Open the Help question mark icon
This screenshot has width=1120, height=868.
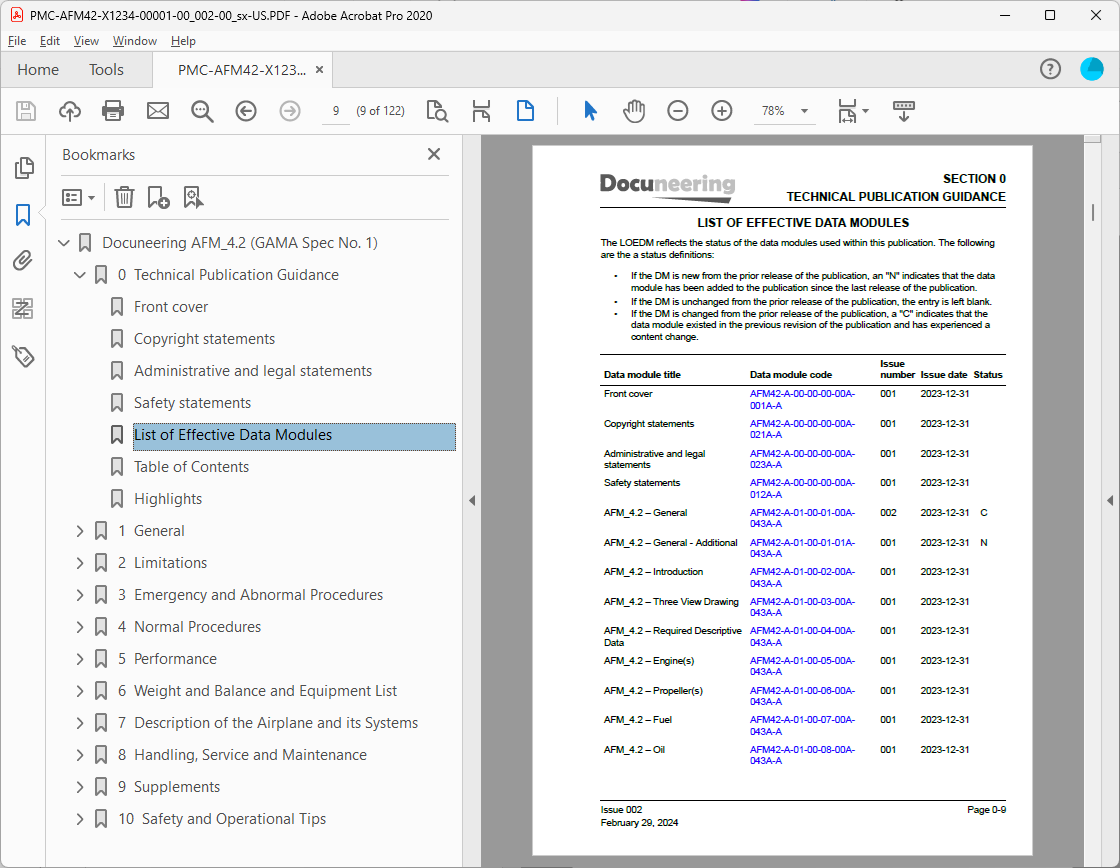pos(1050,69)
